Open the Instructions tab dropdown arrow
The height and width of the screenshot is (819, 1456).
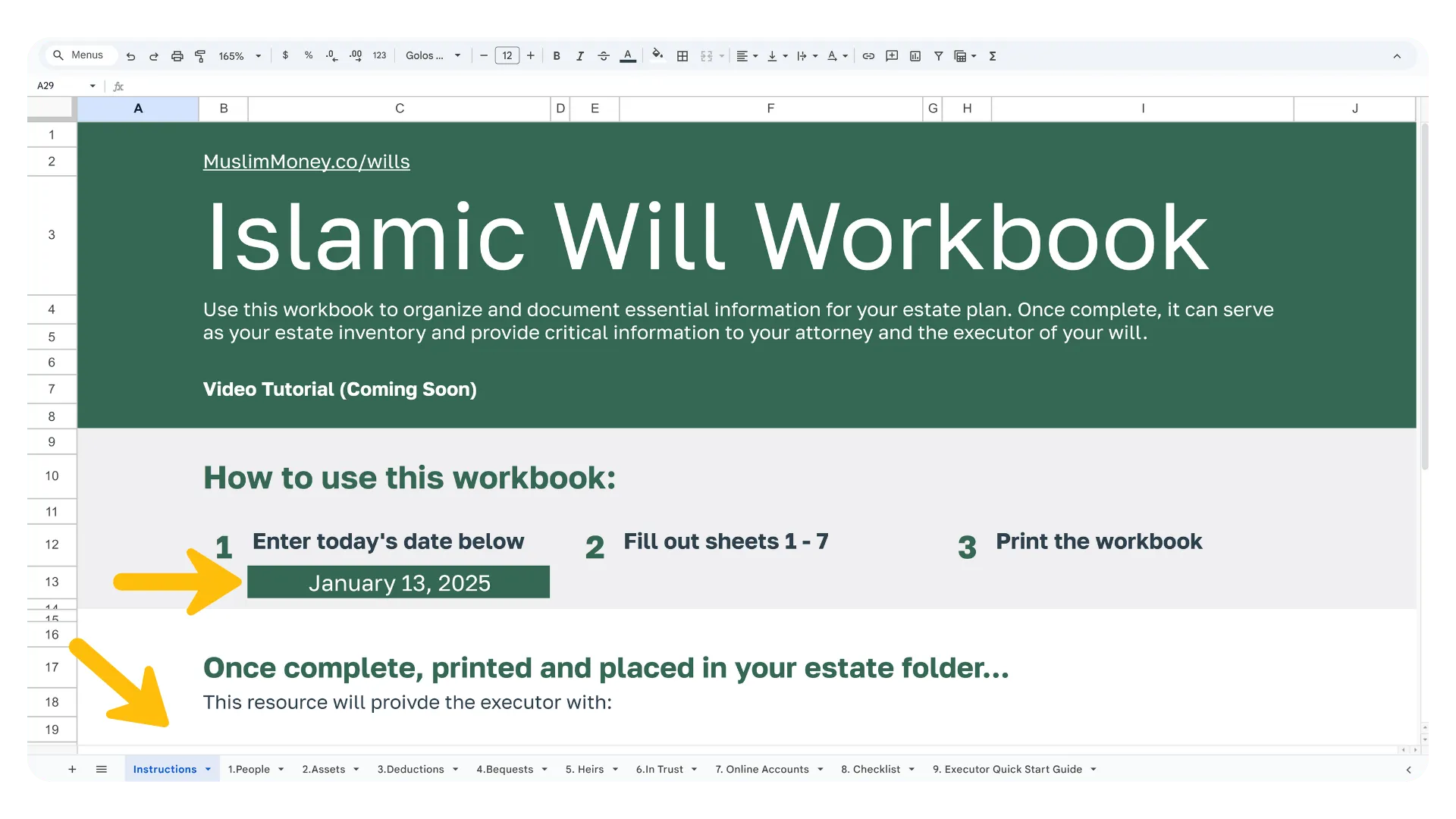[x=208, y=769]
